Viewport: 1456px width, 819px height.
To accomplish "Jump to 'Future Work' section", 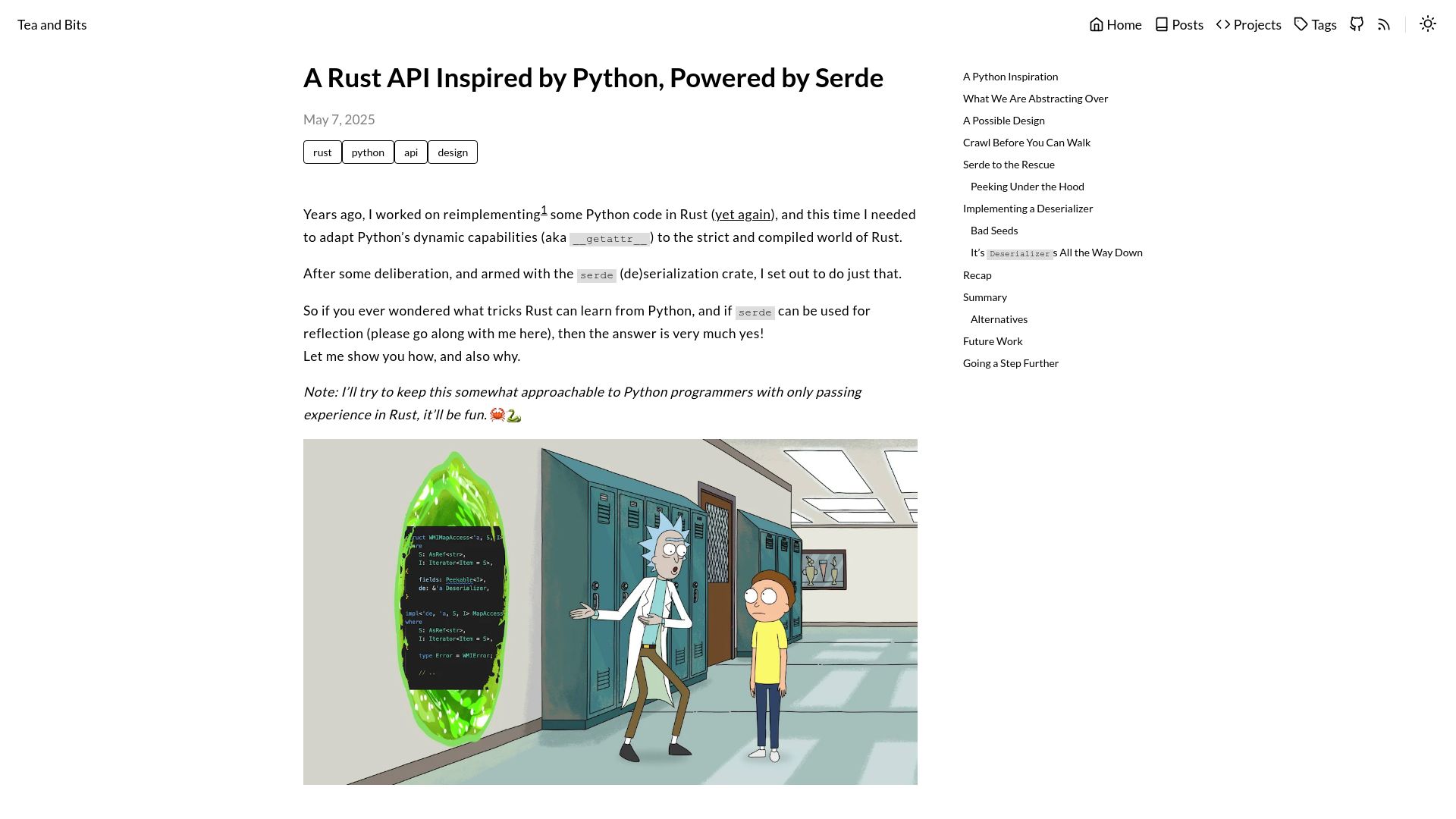I will pyautogui.click(x=993, y=341).
